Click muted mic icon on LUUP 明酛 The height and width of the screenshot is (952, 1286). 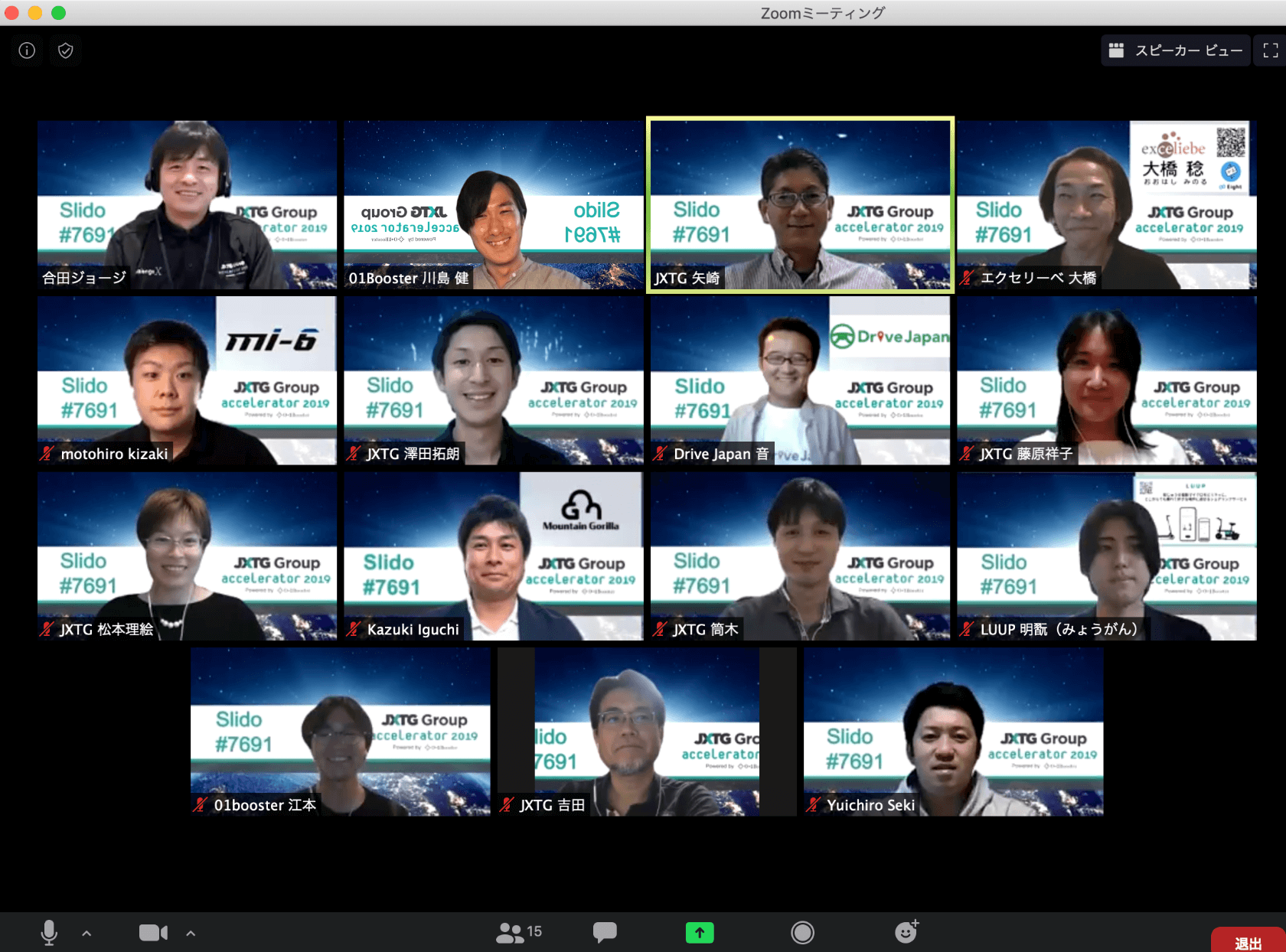click(968, 629)
